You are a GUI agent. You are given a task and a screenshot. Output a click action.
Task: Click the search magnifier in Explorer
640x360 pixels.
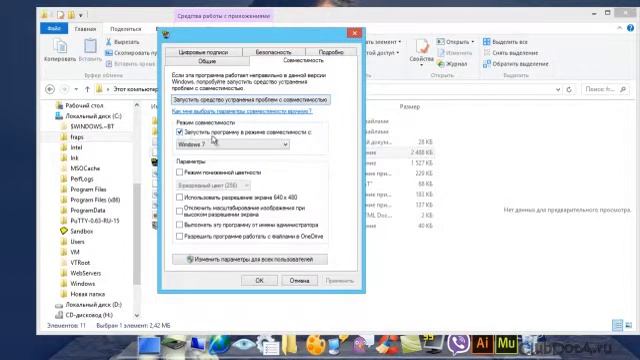(x=623, y=89)
